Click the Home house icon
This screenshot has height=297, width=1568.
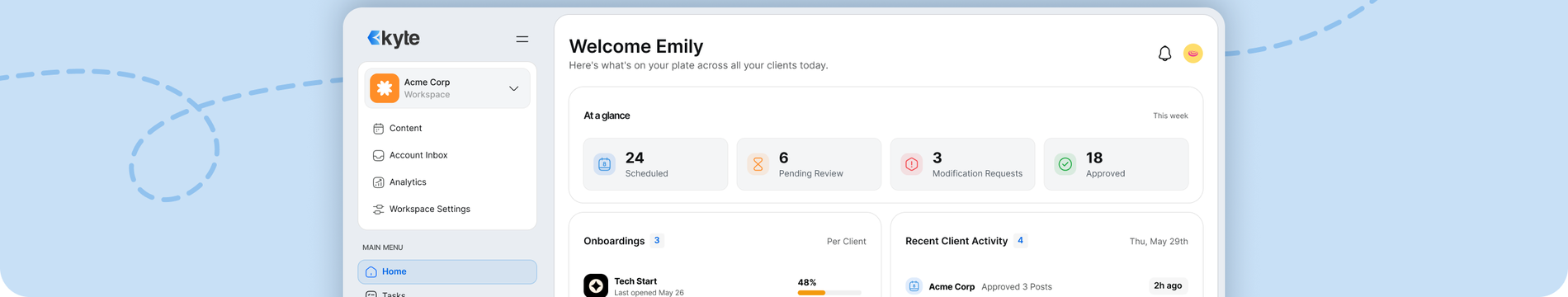371,271
